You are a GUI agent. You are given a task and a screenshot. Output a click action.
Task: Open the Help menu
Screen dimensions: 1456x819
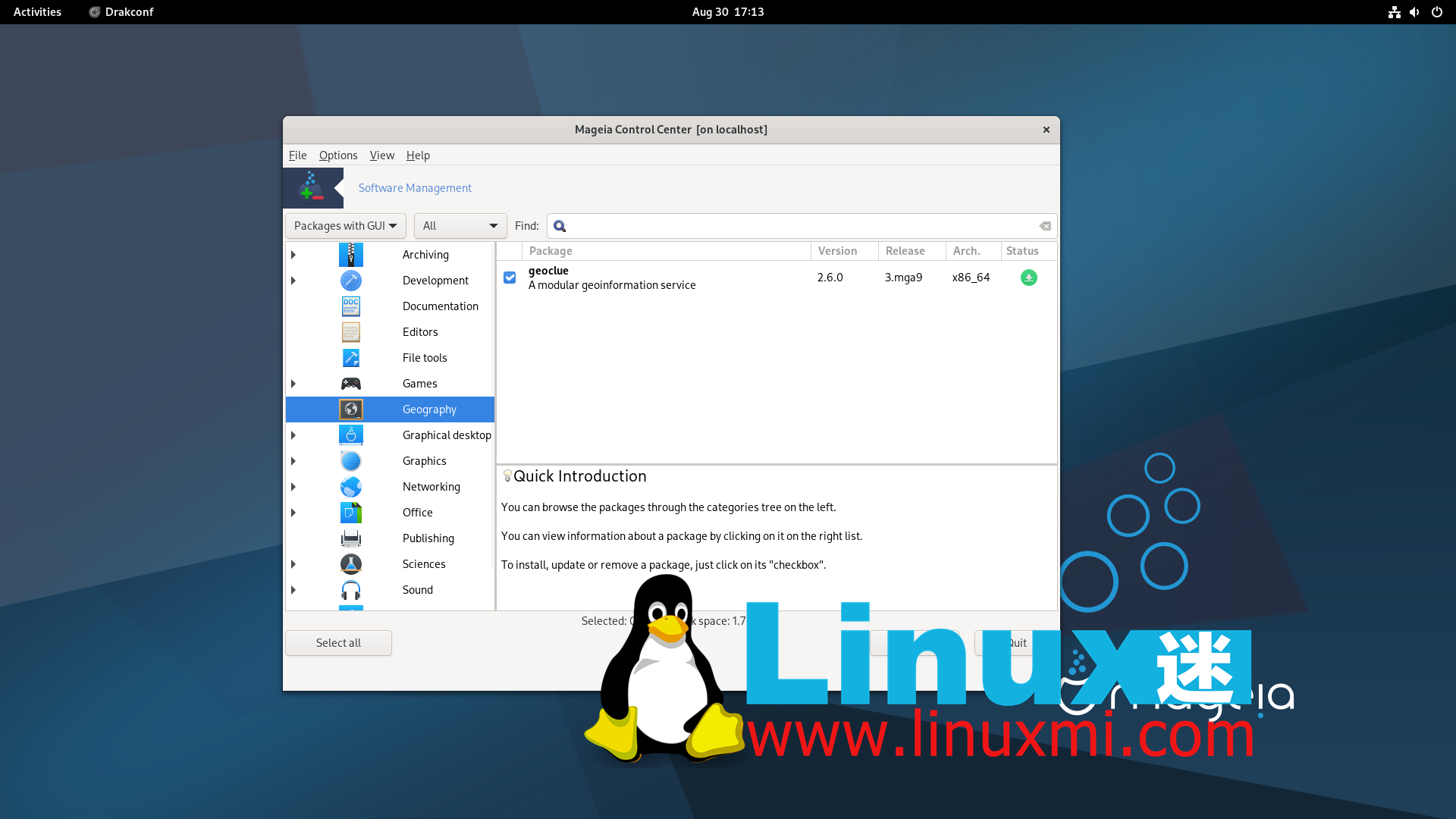click(418, 155)
